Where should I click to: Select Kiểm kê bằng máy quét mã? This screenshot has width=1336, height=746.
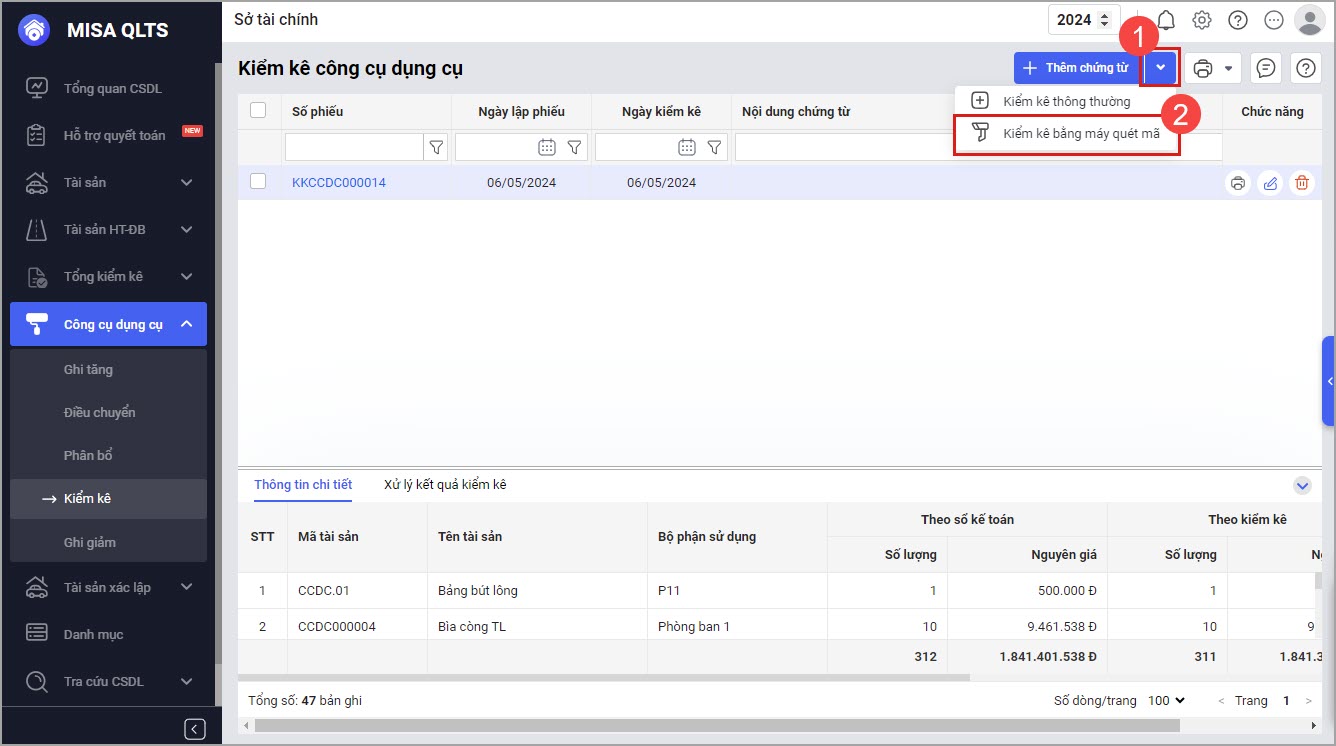point(1080,134)
